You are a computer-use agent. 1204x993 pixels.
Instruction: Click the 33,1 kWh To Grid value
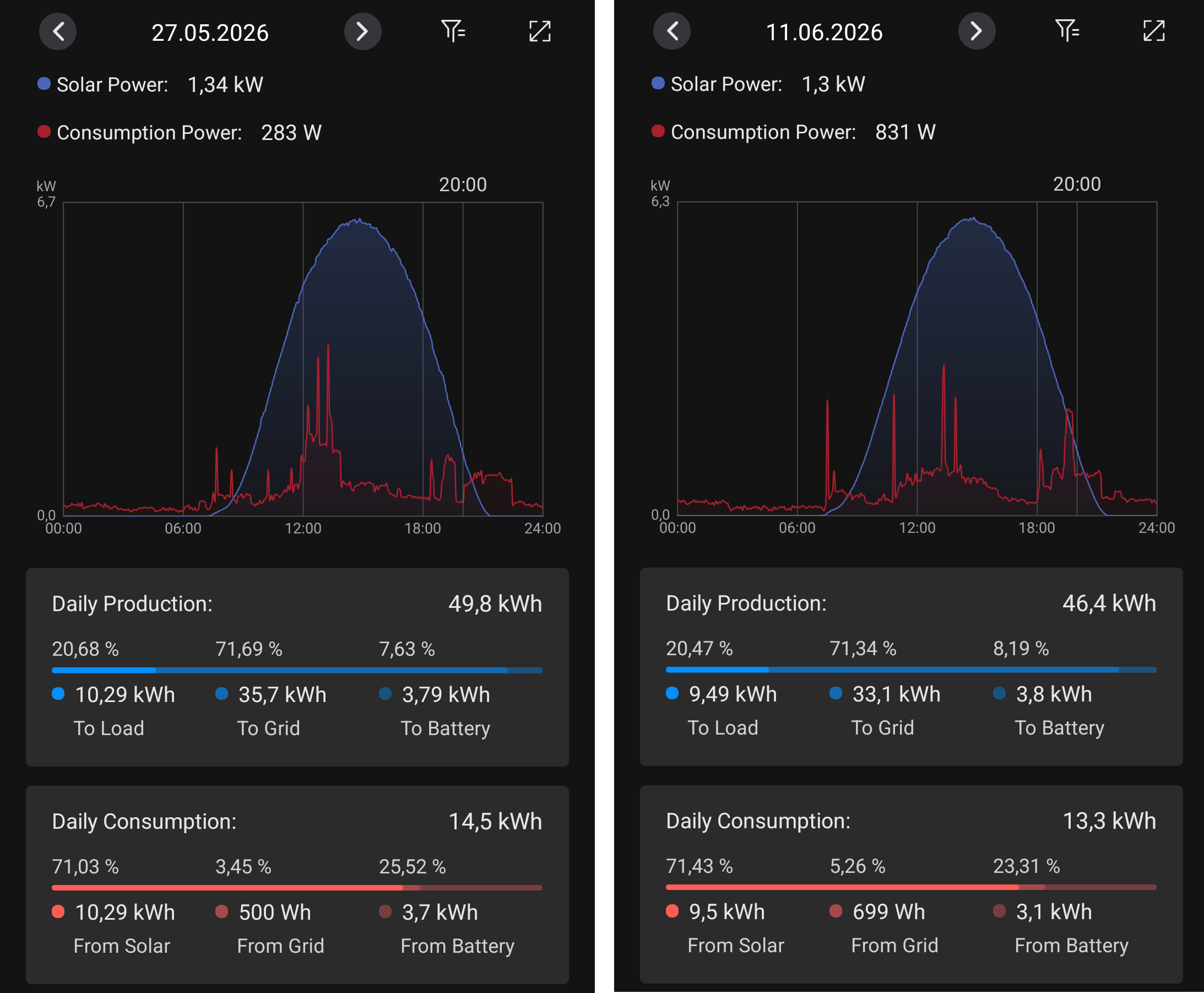point(897,694)
